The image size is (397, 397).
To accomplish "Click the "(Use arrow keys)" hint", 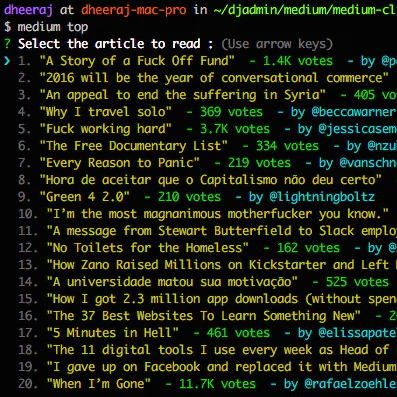I will coord(277,44).
